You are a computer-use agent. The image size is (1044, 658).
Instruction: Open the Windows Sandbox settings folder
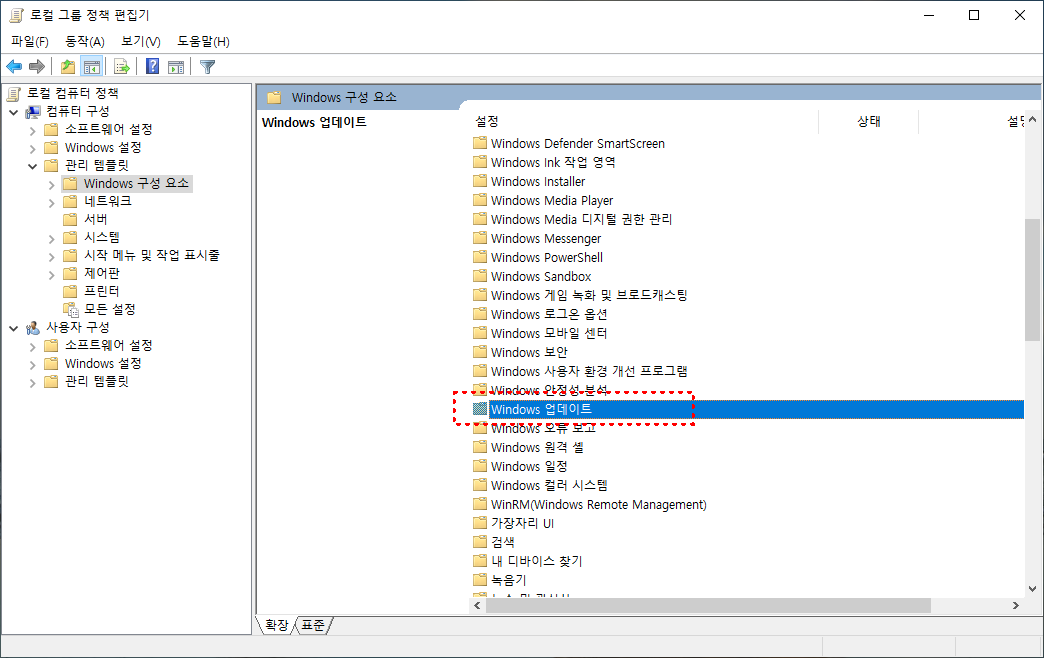pyautogui.click(x=539, y=276)
